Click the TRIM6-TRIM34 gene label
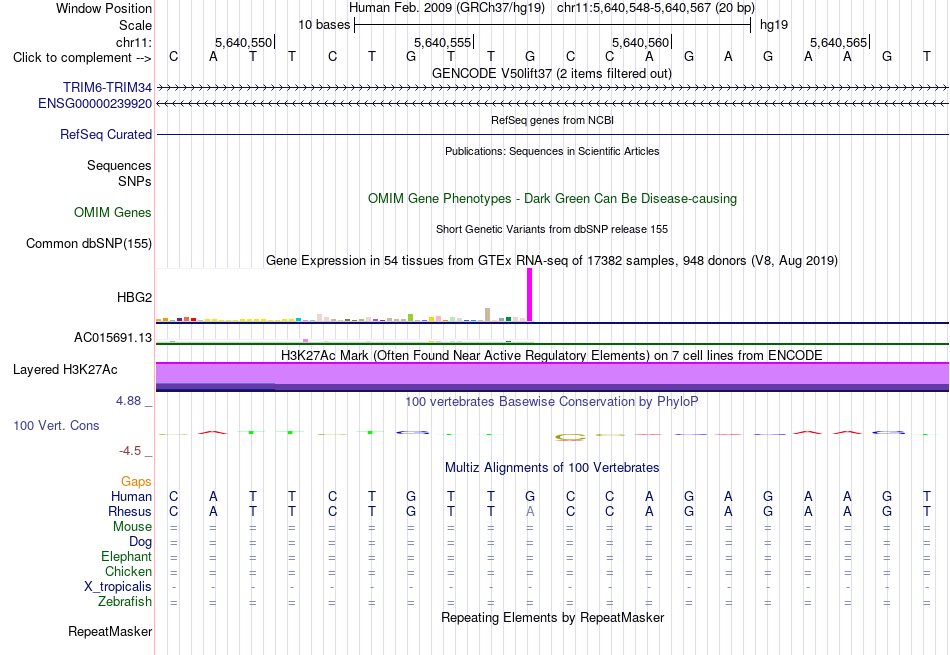Screen dimensions: 950x655 pyautogui.click(x=107, y=87)
